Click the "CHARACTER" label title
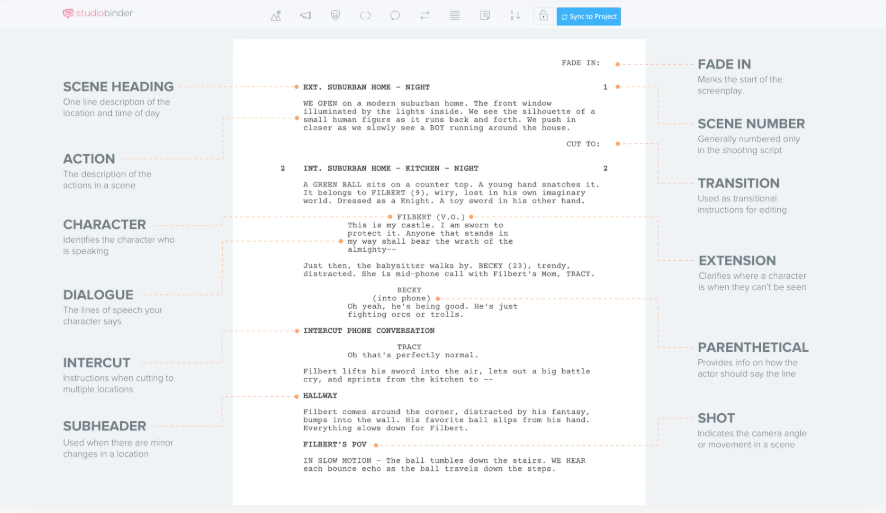The width and height of the screenshot is (886, 513). click(x=105, y=224)
